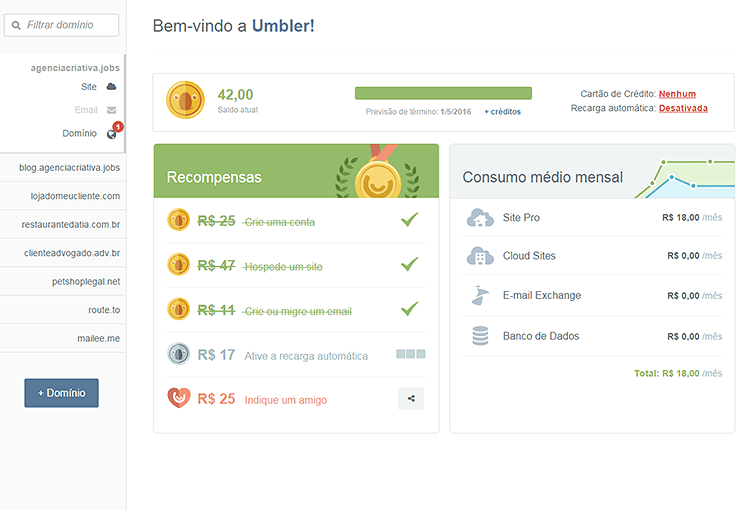Click the E-mail Exchange service label

point(542,295)
